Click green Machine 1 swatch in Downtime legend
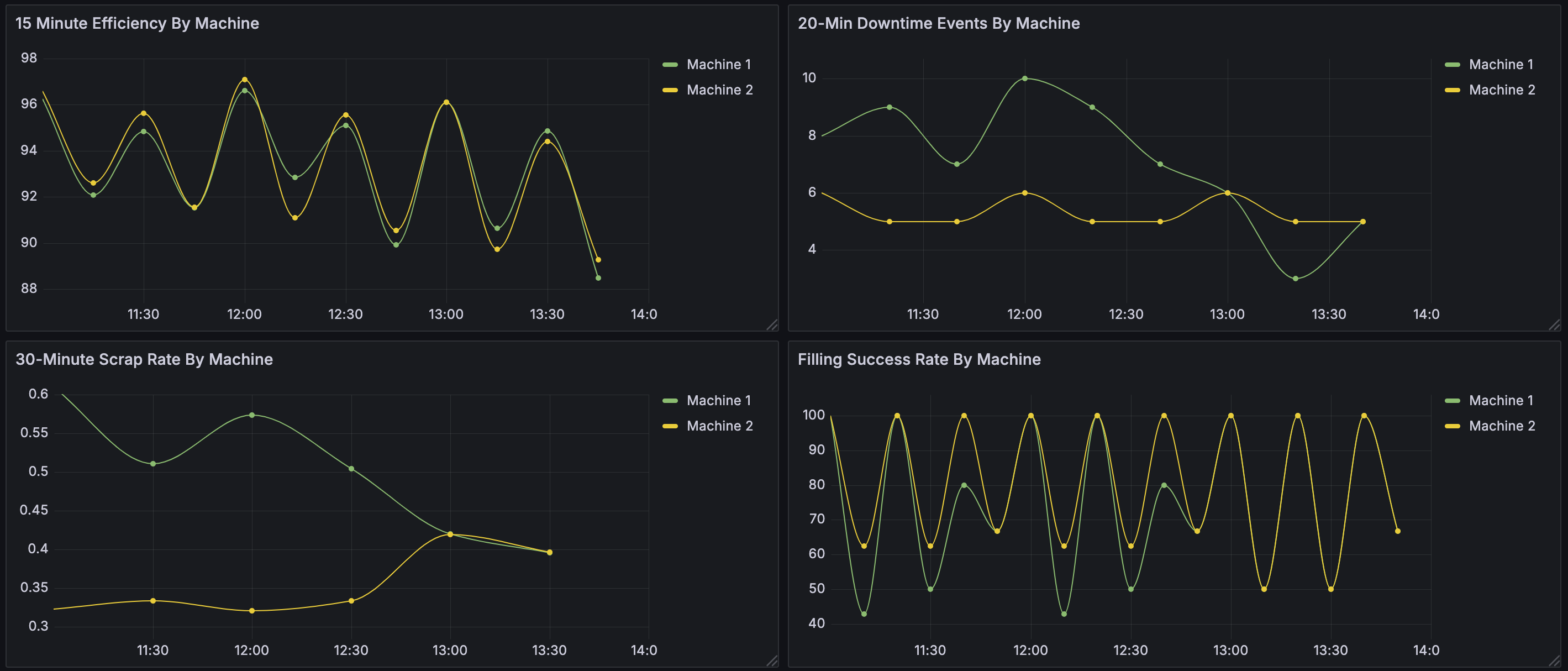This screenshot has height=671, width=1568. 1453,65
